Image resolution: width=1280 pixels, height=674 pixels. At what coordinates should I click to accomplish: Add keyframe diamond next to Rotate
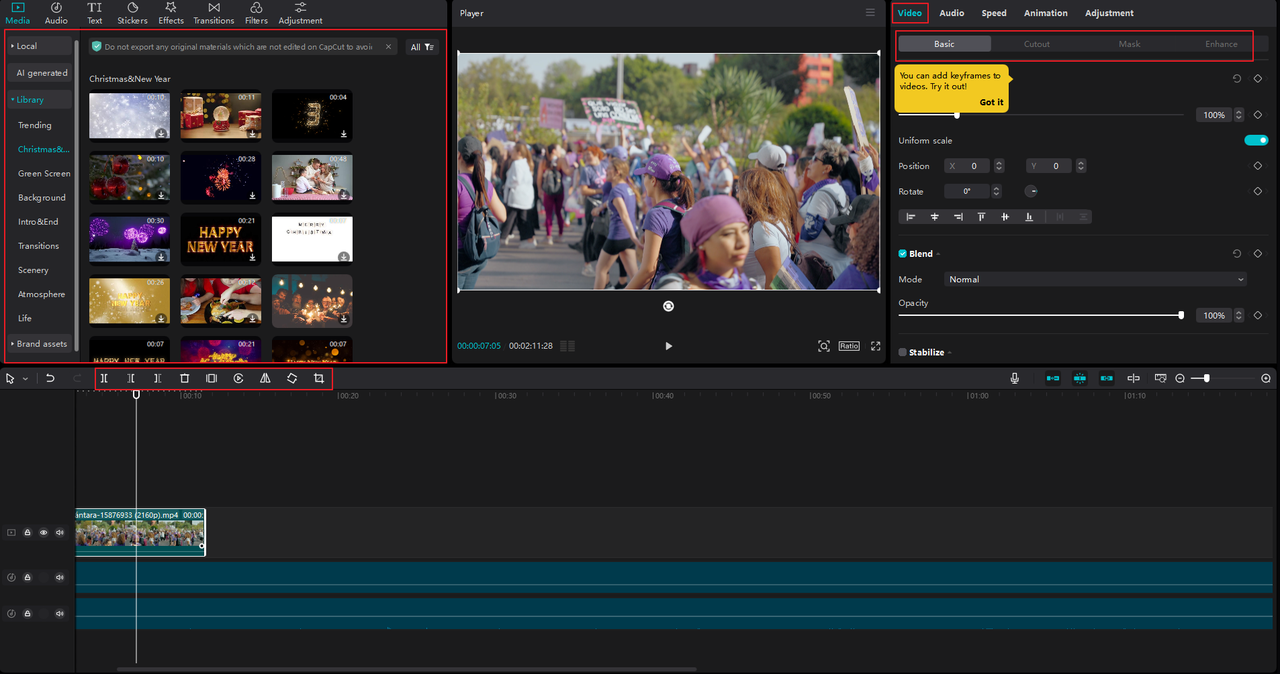point(1258,191)
